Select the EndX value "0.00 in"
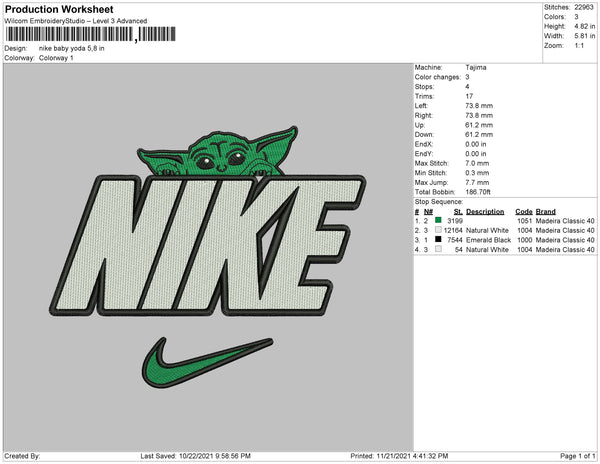The height and width of the screenshot is (464, 600). tap(476, 144)
